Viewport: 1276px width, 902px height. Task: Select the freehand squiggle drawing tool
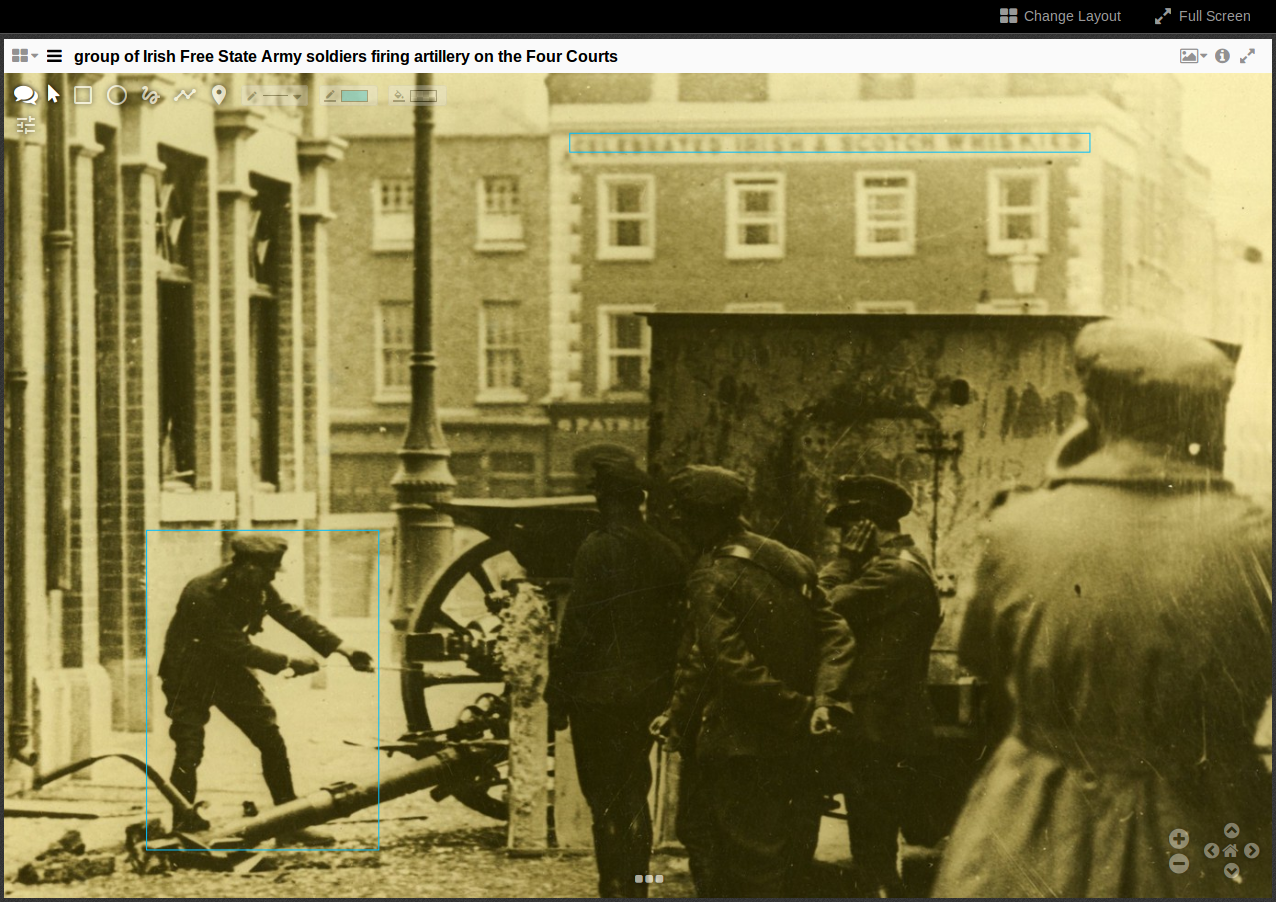[151, 95]
